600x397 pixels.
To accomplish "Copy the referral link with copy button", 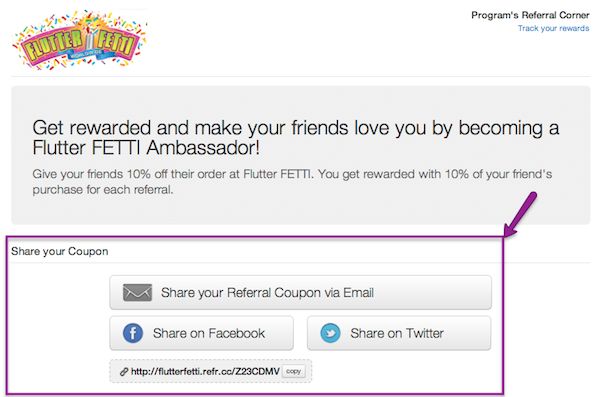I will (x=293, y=371).
